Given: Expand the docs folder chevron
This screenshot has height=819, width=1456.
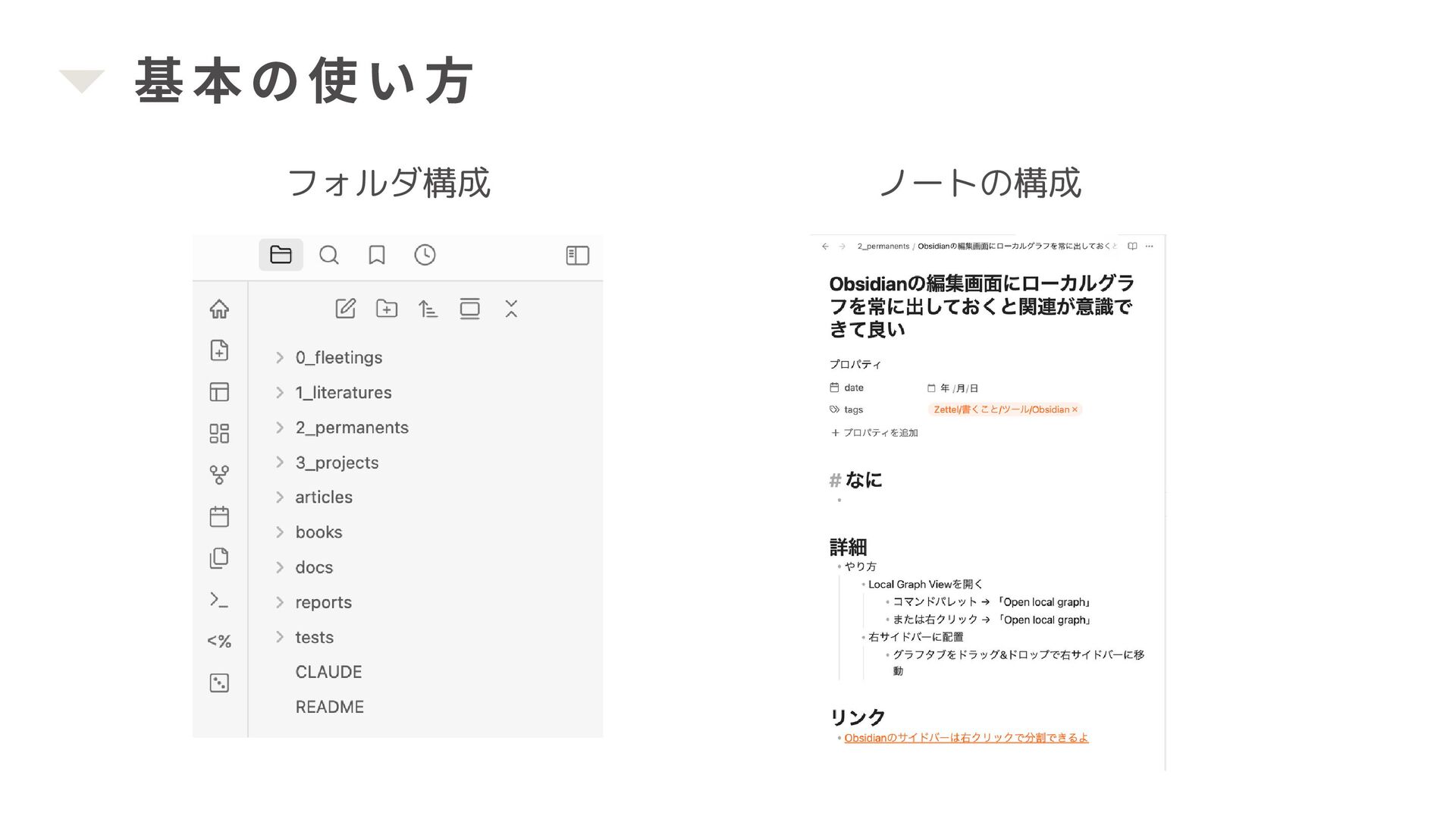Looking at the screenshot, I should [x=280, y=567].
